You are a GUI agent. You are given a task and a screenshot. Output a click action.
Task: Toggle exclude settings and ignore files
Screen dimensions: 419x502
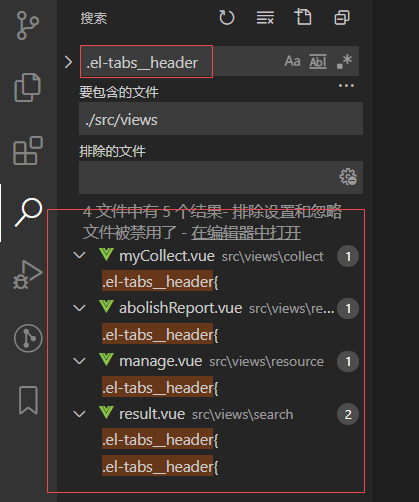tap(348, 177)
